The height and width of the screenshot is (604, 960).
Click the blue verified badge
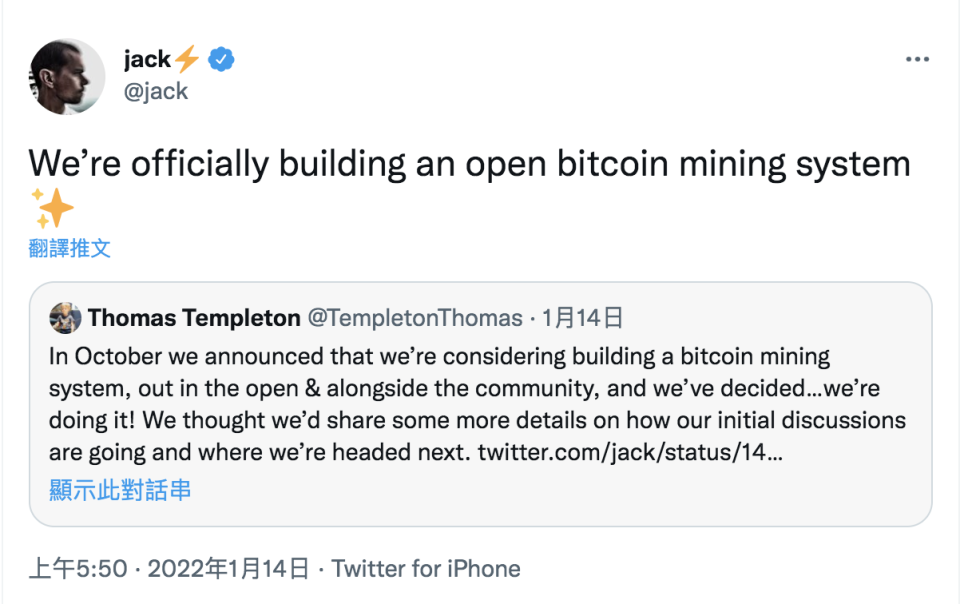click(221, 60)
